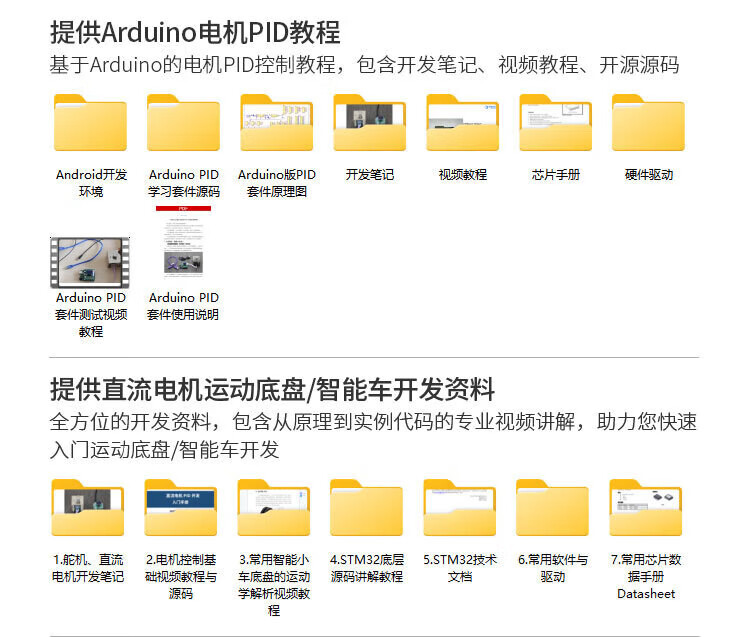The height and width of the screenshot is (637, 750).
Task: Open the 硬件驱动 folder
Action: point(648,125)
